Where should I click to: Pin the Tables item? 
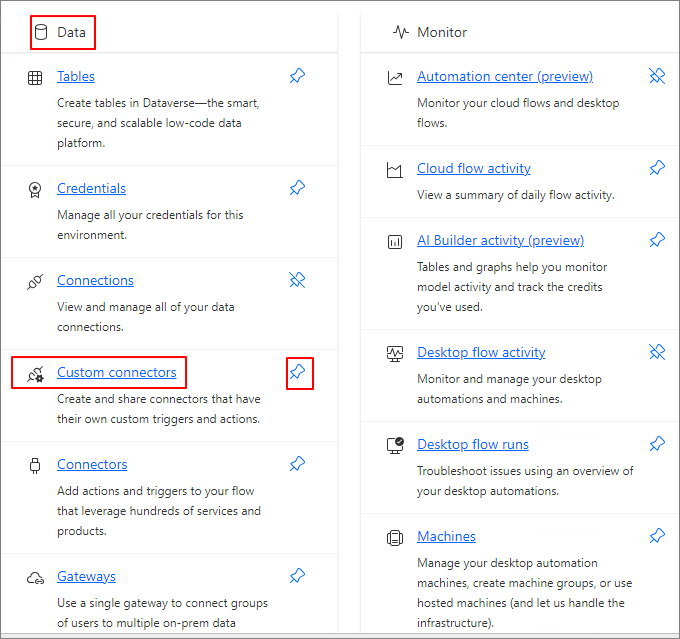tap(298, 76)
